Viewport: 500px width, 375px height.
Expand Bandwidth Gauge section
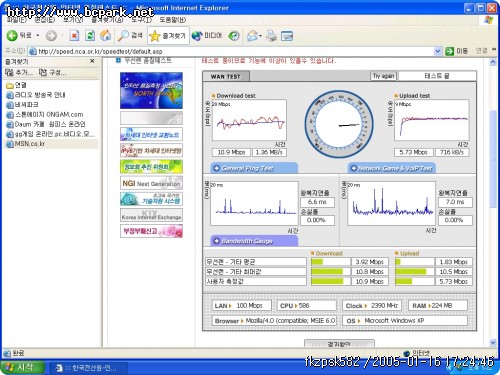(254, 241)
